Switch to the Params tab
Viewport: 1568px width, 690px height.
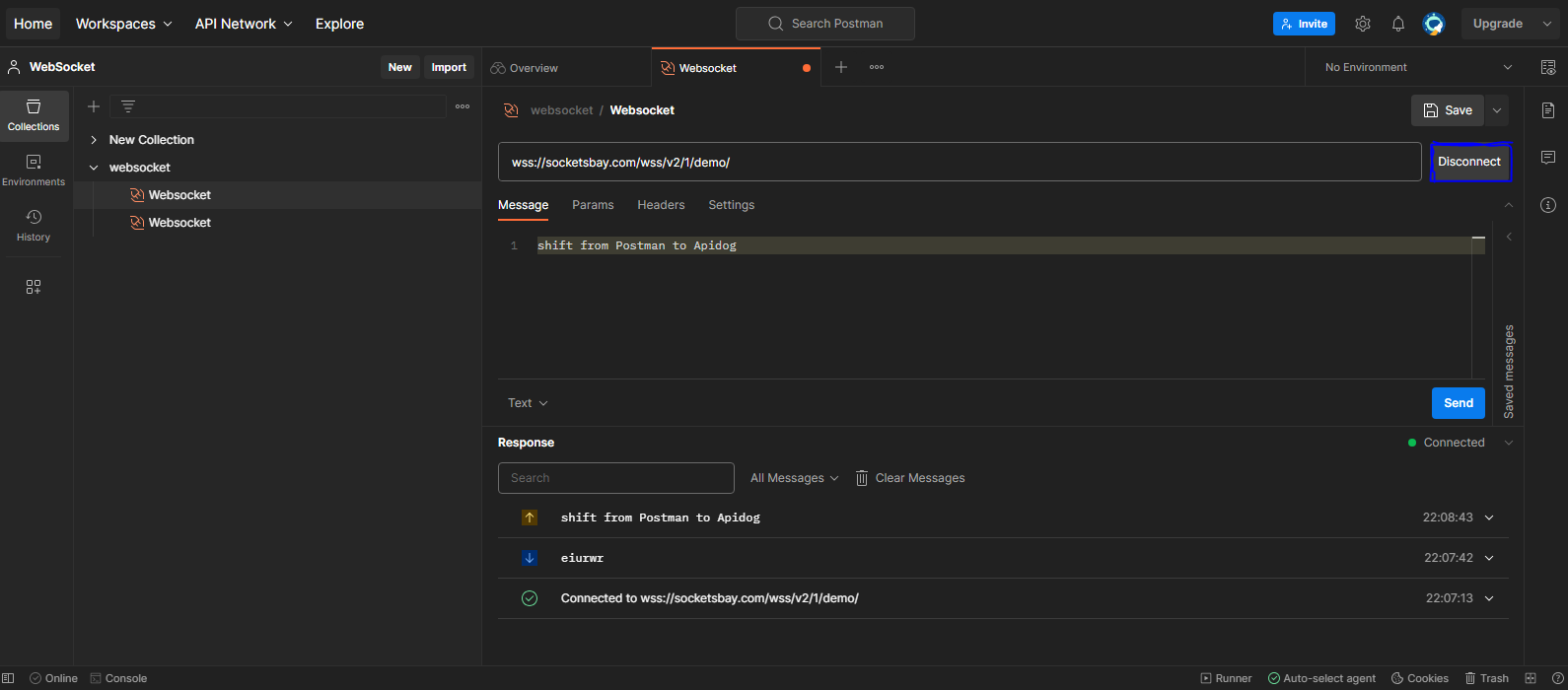593,205
